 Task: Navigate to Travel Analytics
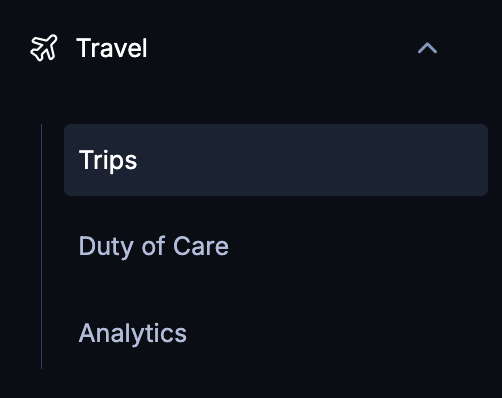[133, 333]
